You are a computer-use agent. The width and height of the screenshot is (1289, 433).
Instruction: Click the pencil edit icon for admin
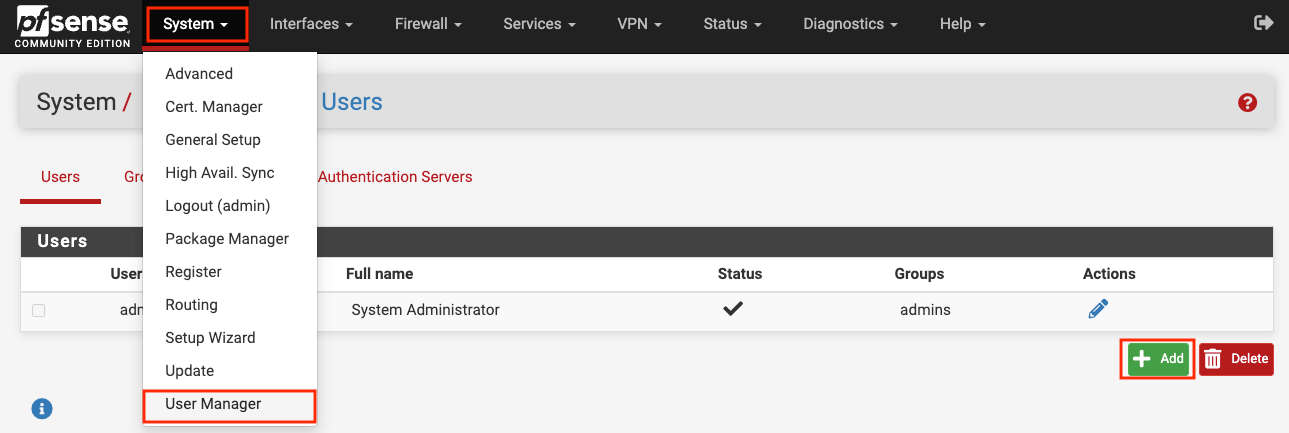click(x=1098, y=309)
